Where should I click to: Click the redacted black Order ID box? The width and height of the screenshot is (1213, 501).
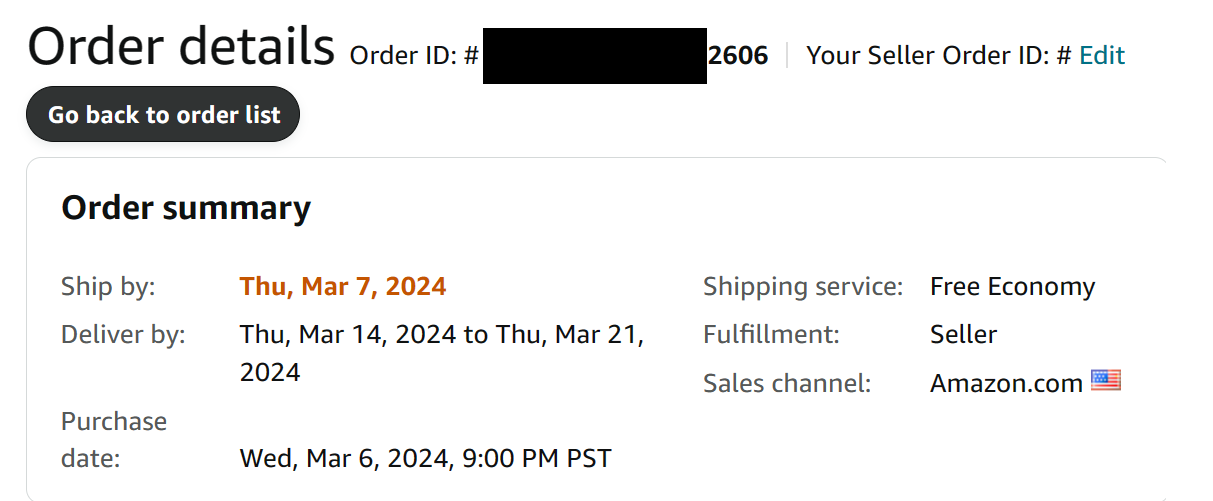tap(595, 56)
